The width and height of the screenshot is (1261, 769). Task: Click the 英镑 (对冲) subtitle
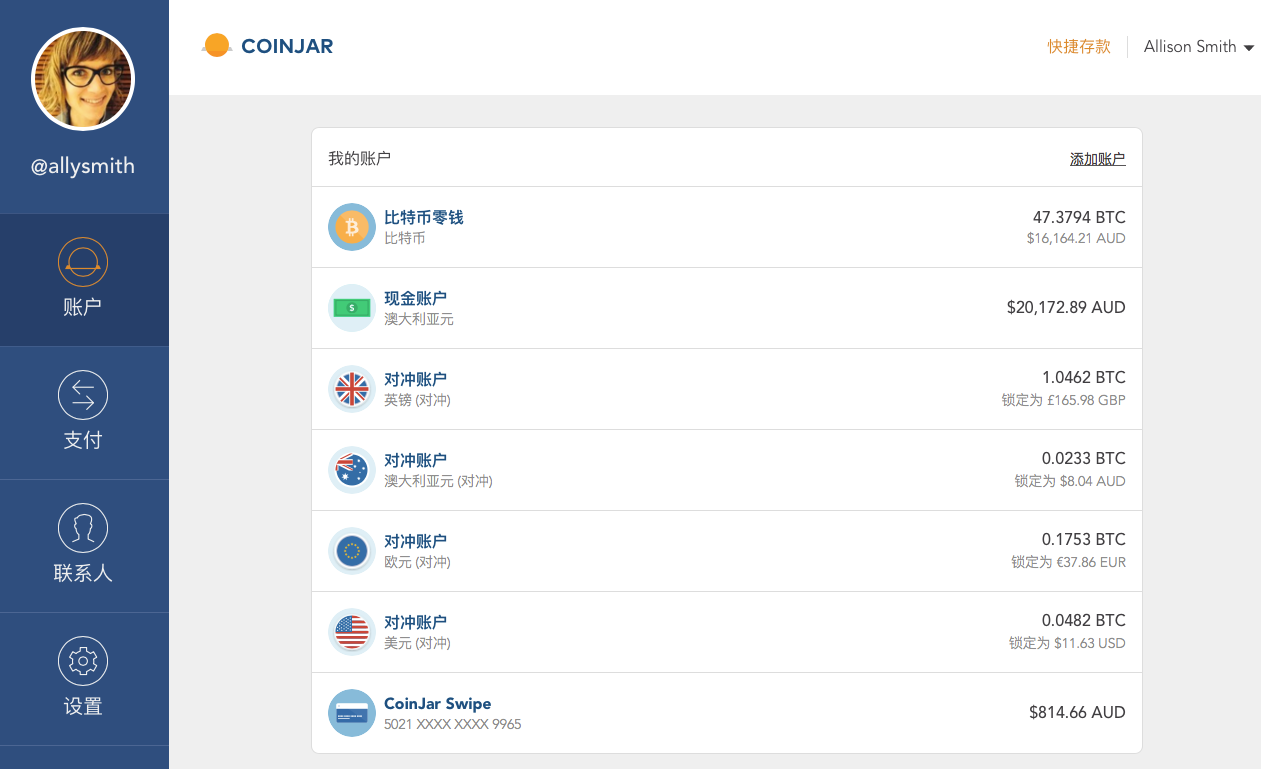point(417,400)
